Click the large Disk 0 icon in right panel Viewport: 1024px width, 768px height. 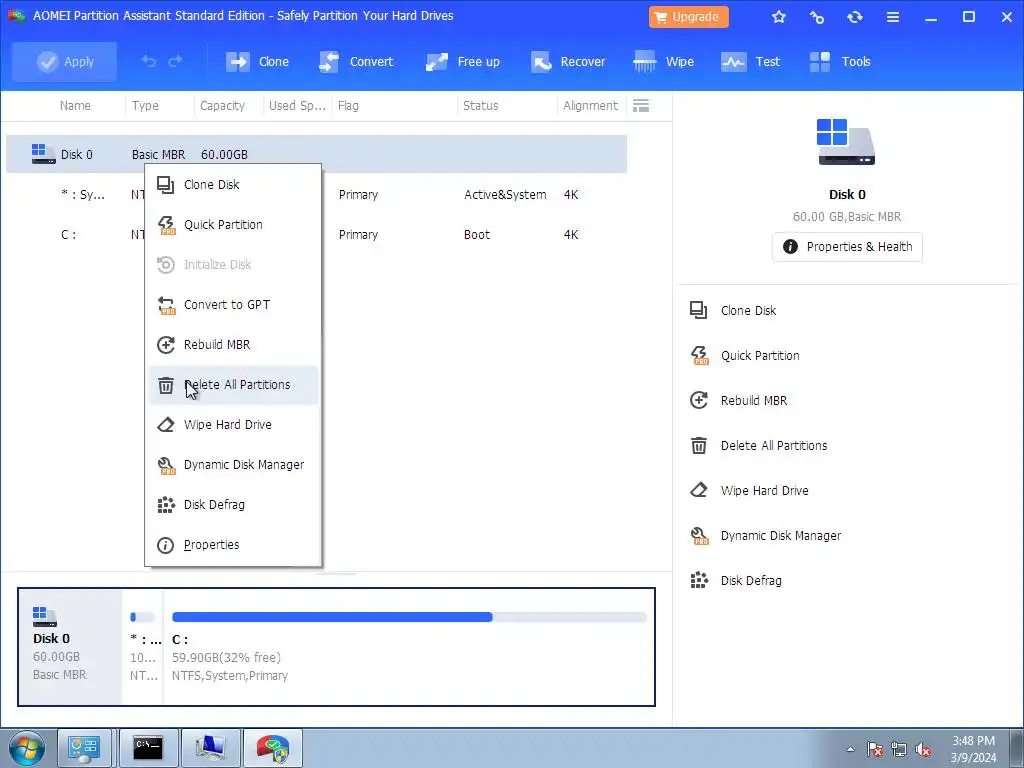[846, 142]
